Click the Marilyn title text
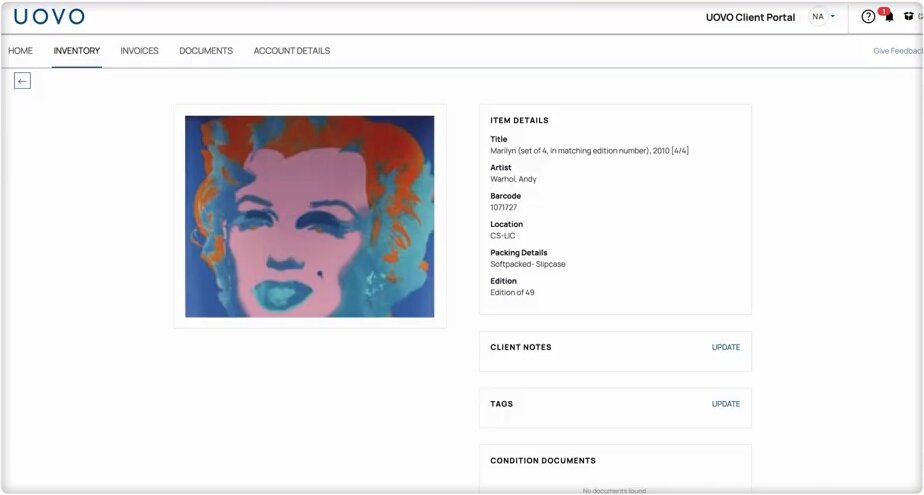This screenshot has height=495, width=924. click(589, 151)
